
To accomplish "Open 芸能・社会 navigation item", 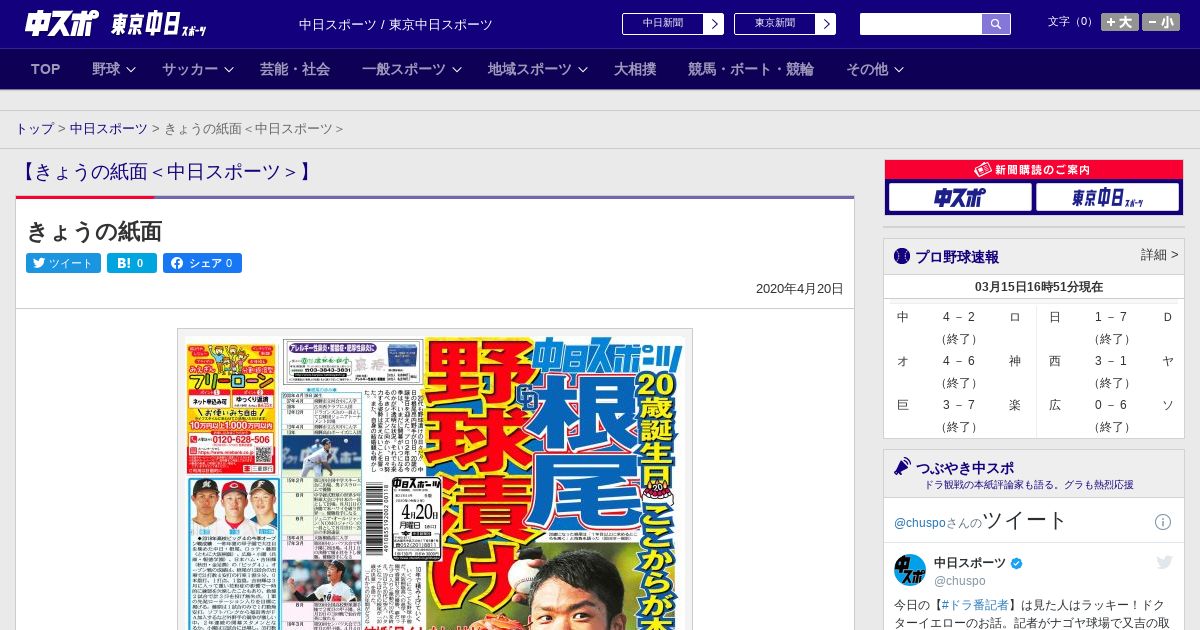I will click(x=295, y=69).
